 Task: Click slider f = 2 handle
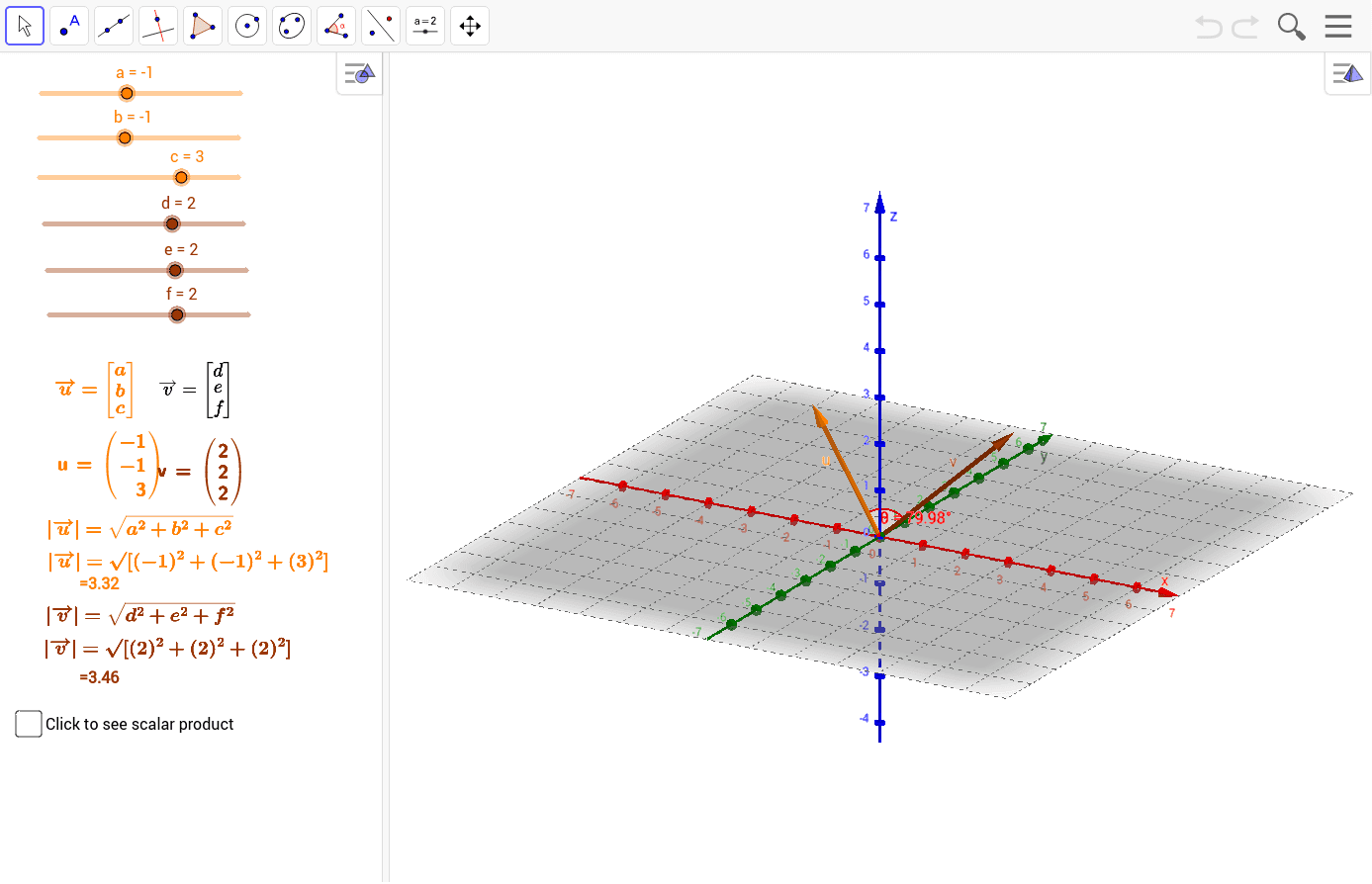tap(177, 314)
